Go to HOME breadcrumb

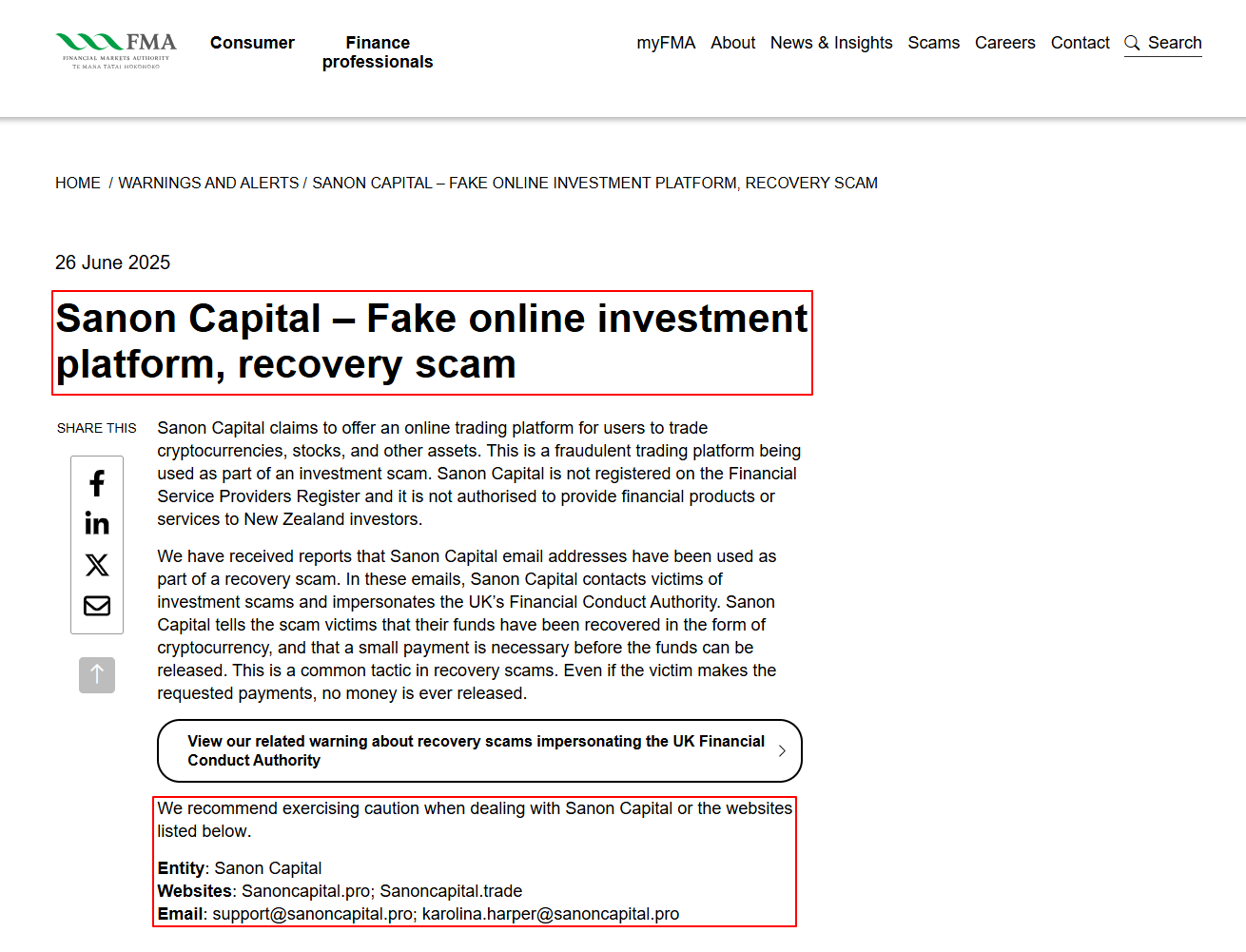tap(78, 183)
